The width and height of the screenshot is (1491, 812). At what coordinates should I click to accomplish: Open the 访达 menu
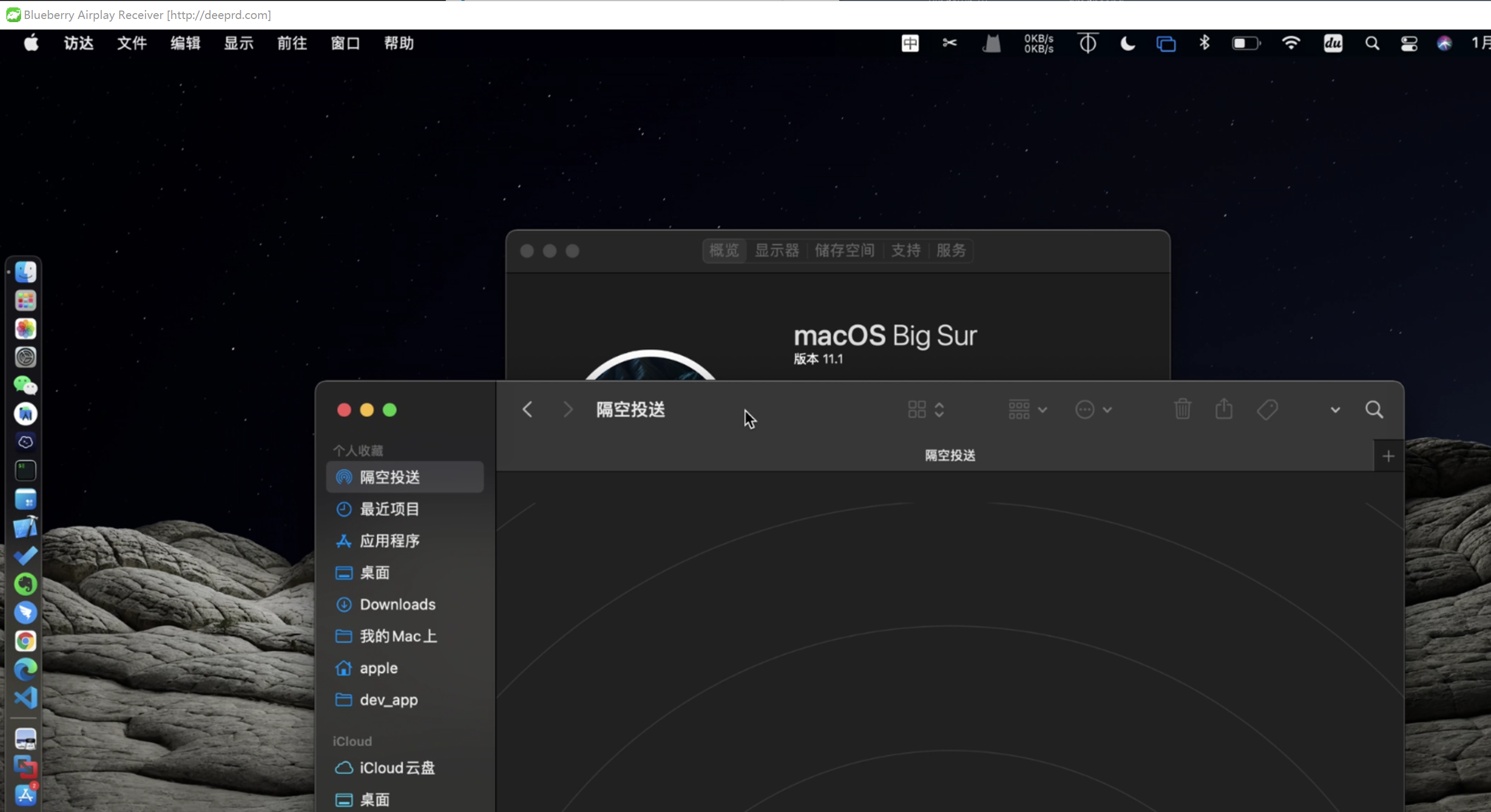[79, 43]
